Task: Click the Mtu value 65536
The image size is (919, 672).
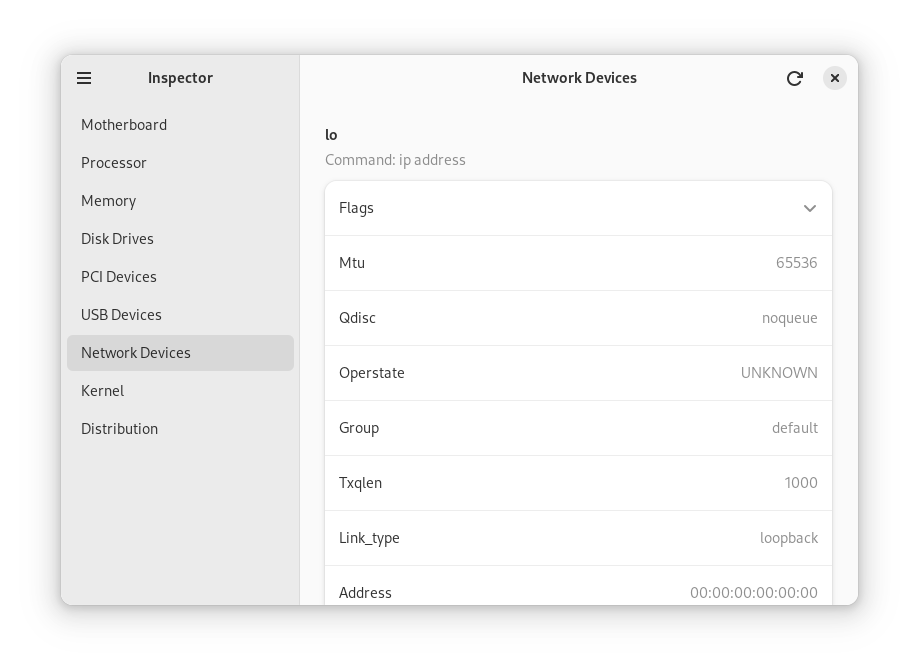Action: (x=796, y=263)
